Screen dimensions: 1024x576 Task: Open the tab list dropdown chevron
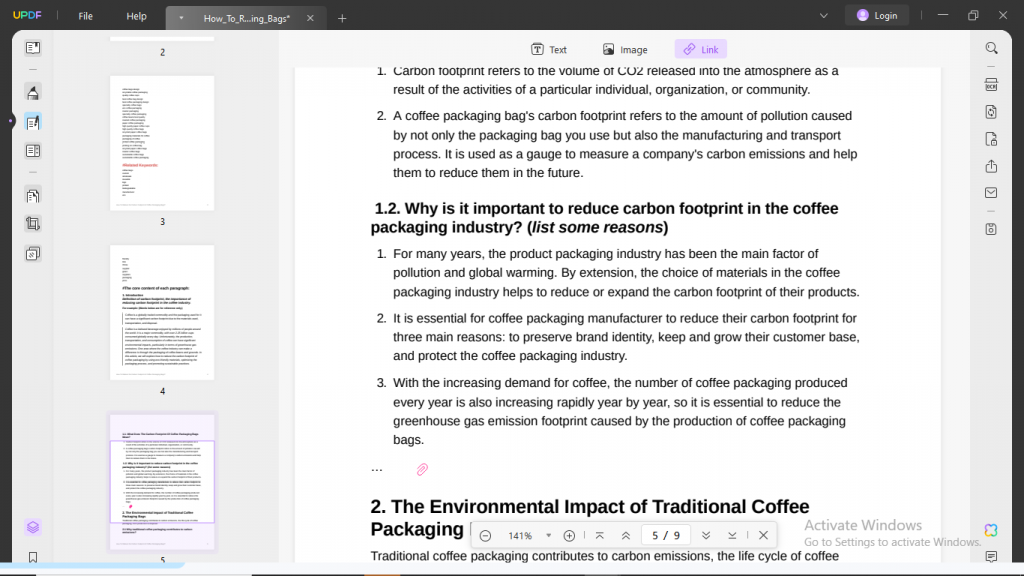823,16
